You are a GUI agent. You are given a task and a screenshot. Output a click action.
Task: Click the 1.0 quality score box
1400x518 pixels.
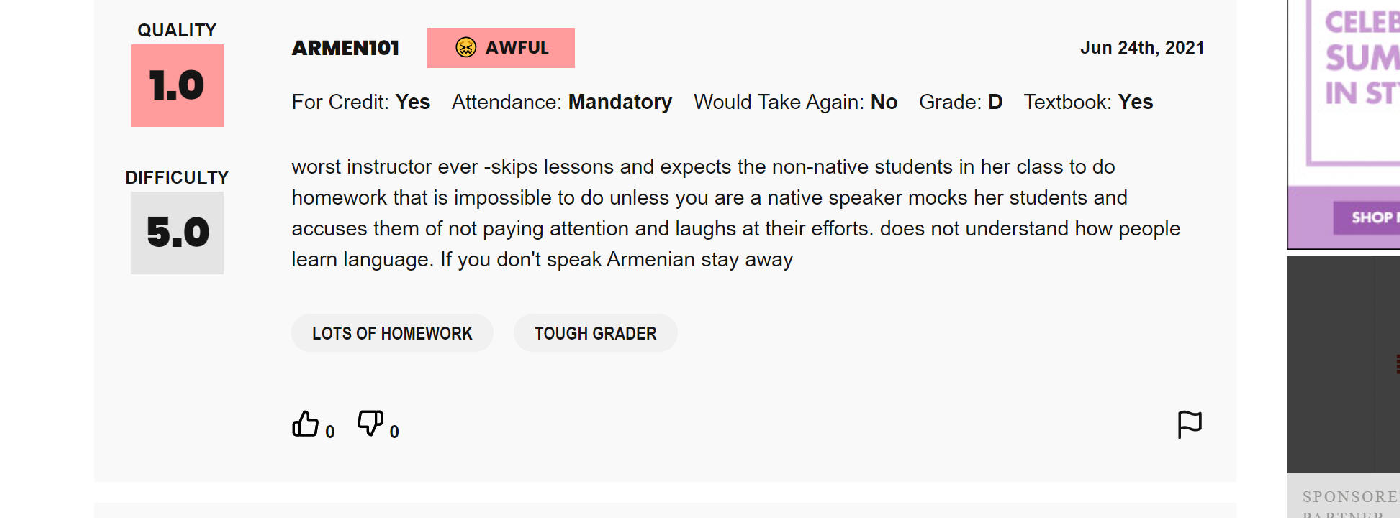coord(177,86)
